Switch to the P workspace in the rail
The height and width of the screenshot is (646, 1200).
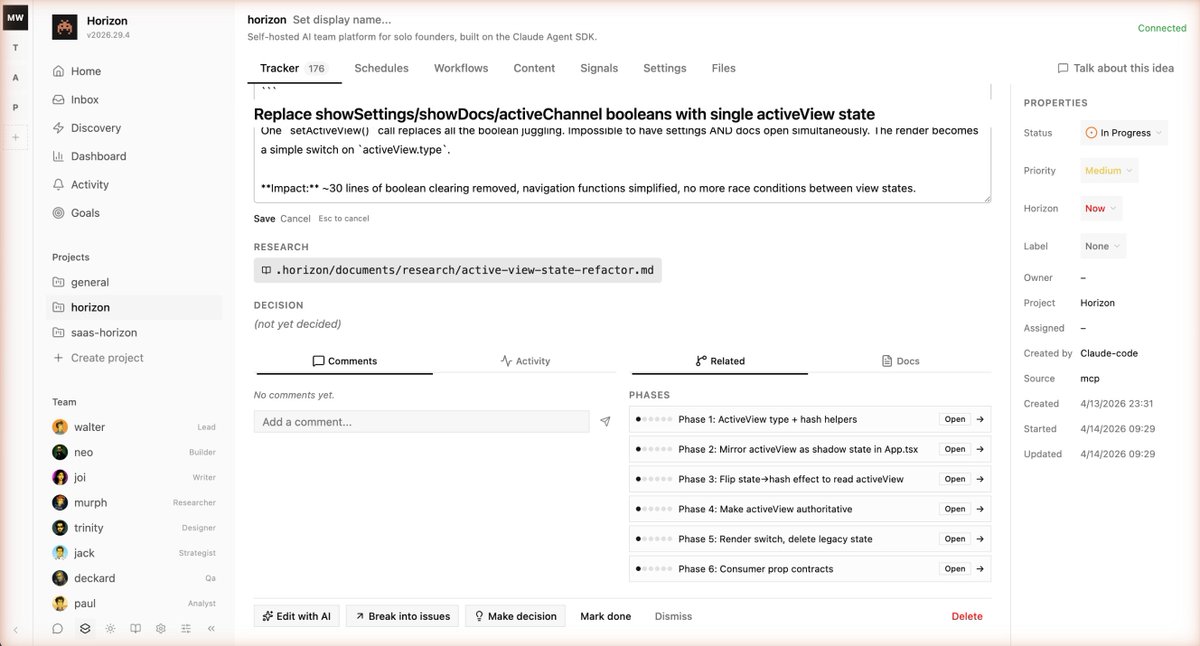click(x=15, y=107)
